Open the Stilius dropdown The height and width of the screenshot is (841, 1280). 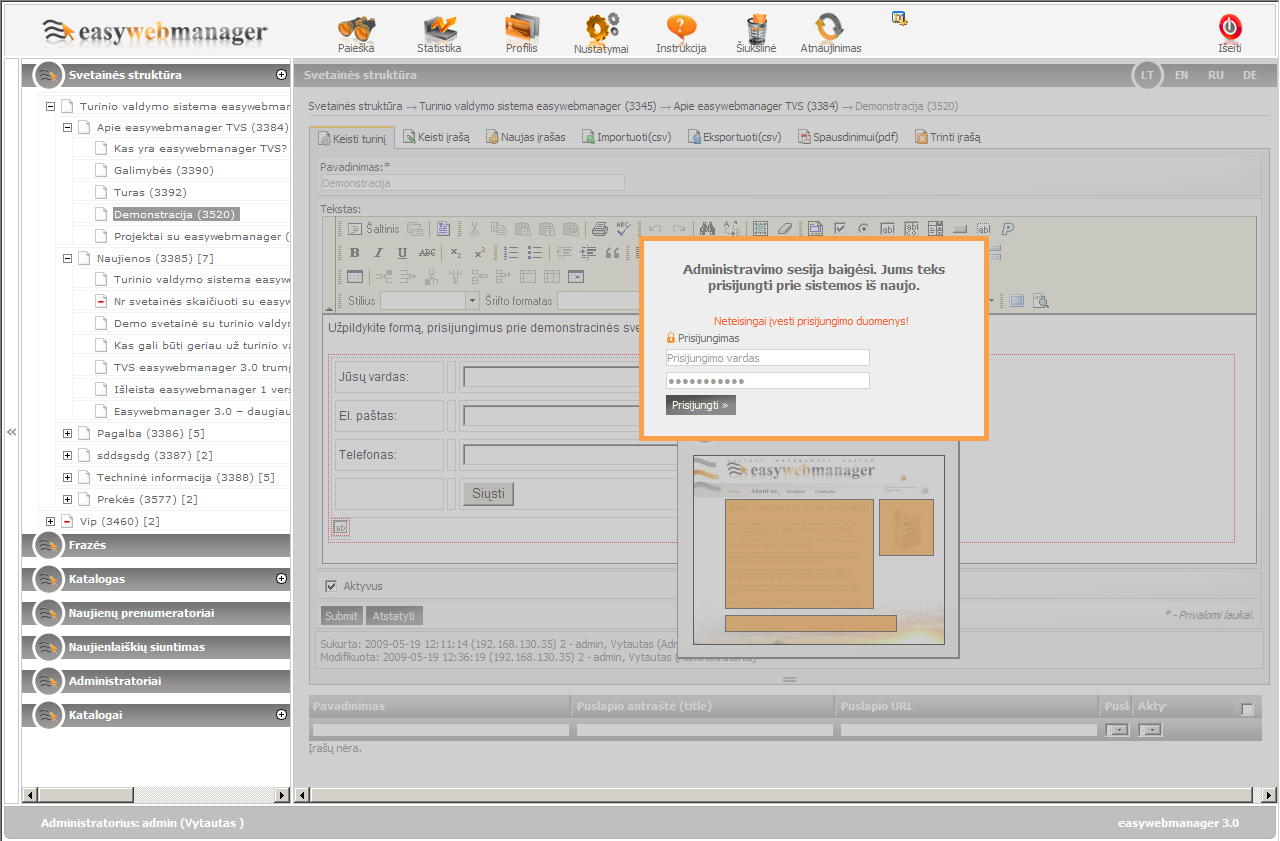click(x=430, y=300)
